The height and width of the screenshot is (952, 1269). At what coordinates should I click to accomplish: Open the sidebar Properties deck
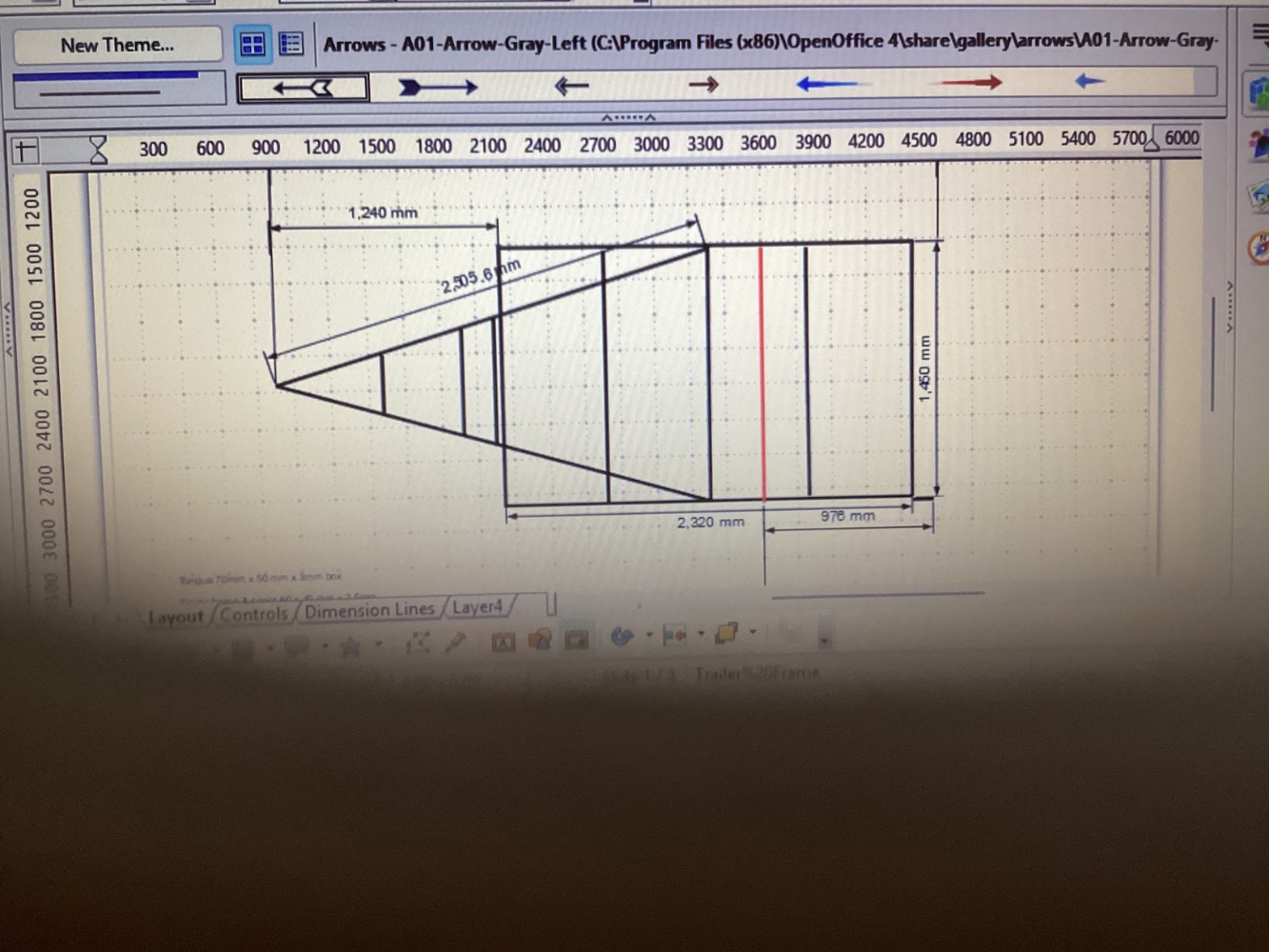click(x=1259, y=93)
